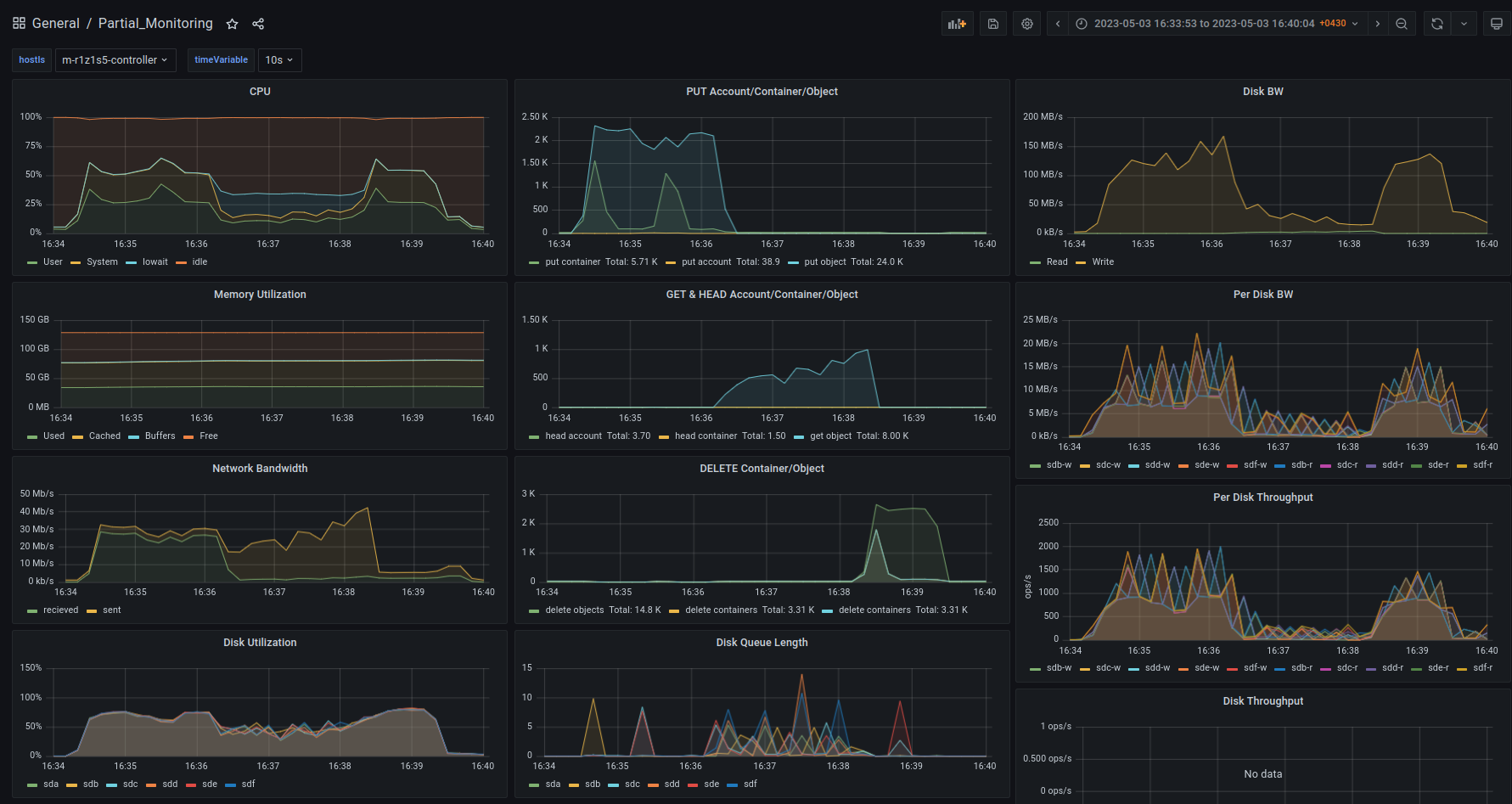Toggle the Cached series in Memory legend
The height and width of the screenshot is (804, 1512).
click(104, 436)
